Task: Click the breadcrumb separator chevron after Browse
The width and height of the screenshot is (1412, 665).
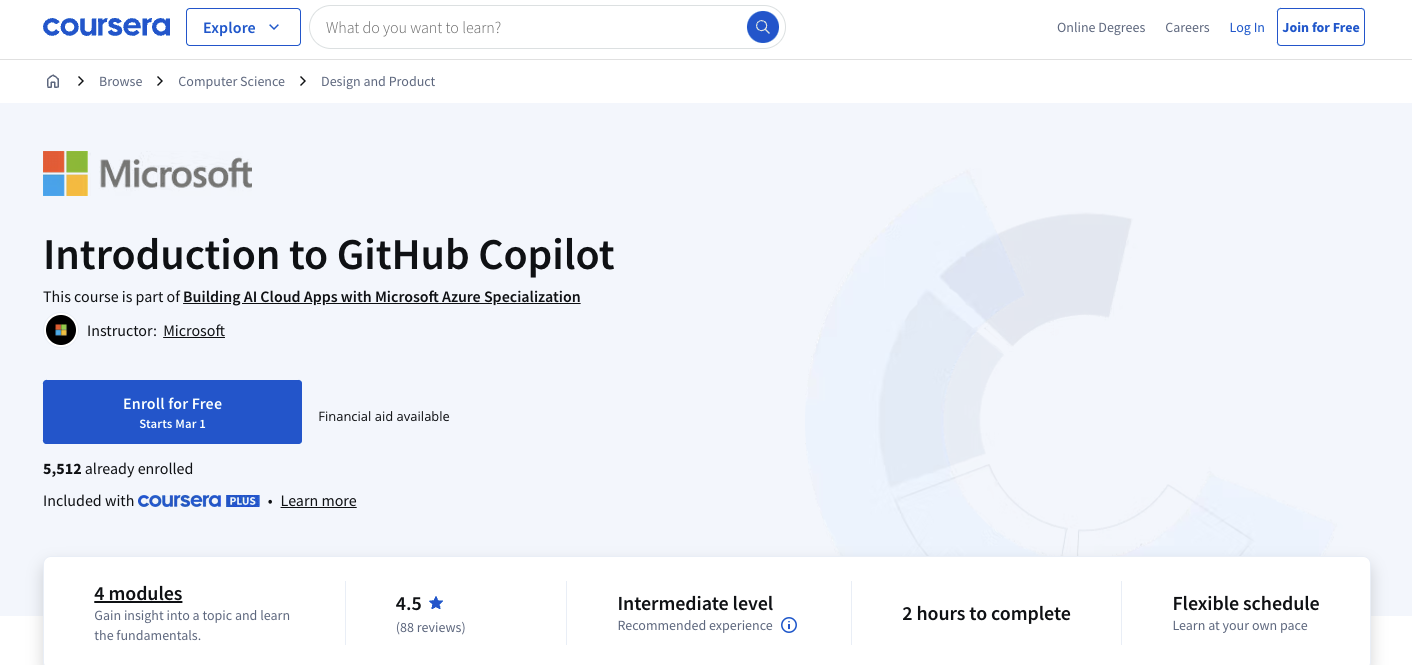Action: [x=158, y=81]
